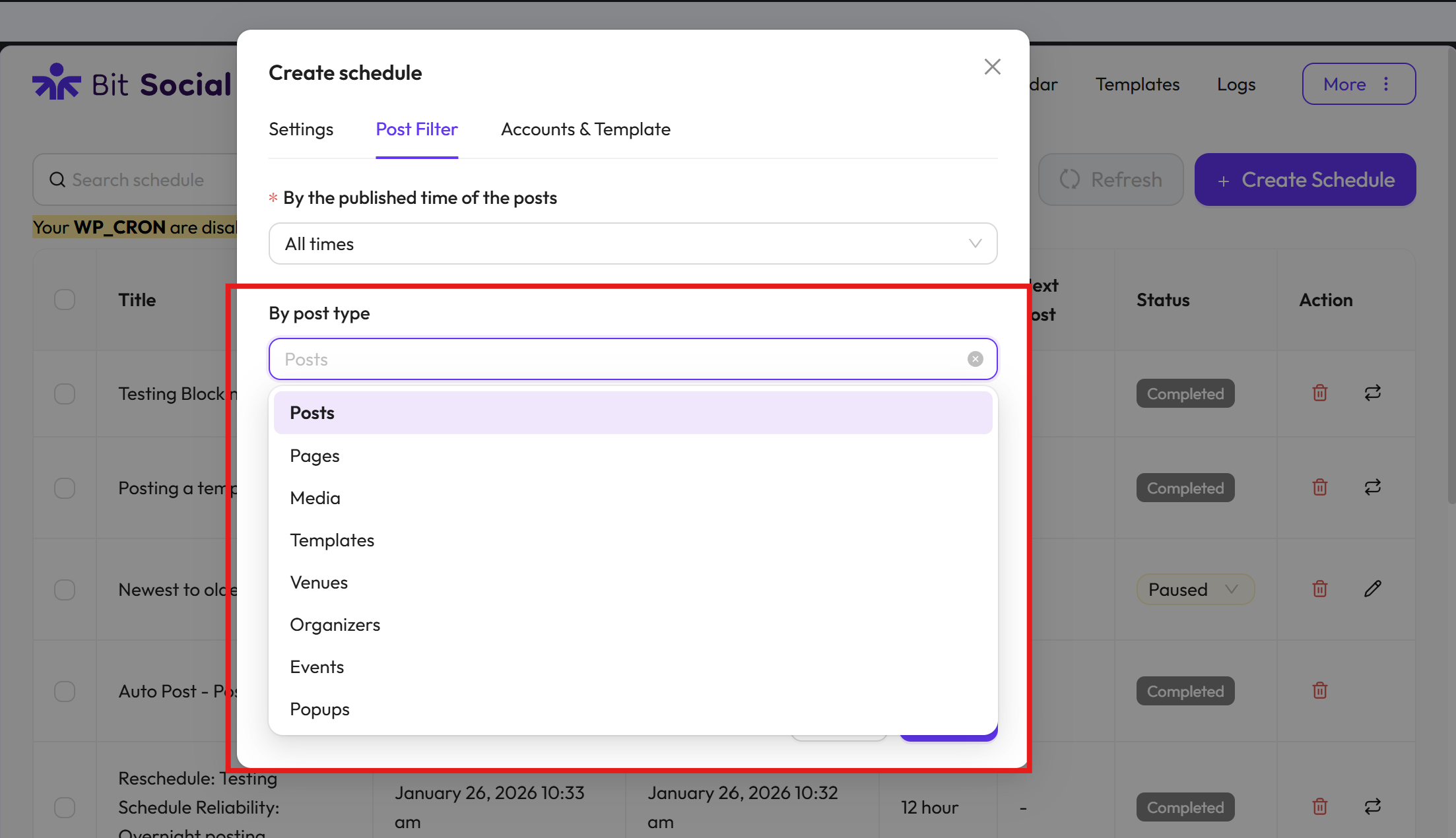
Task: Open the More menu button
Action: tap(1358, 84)
